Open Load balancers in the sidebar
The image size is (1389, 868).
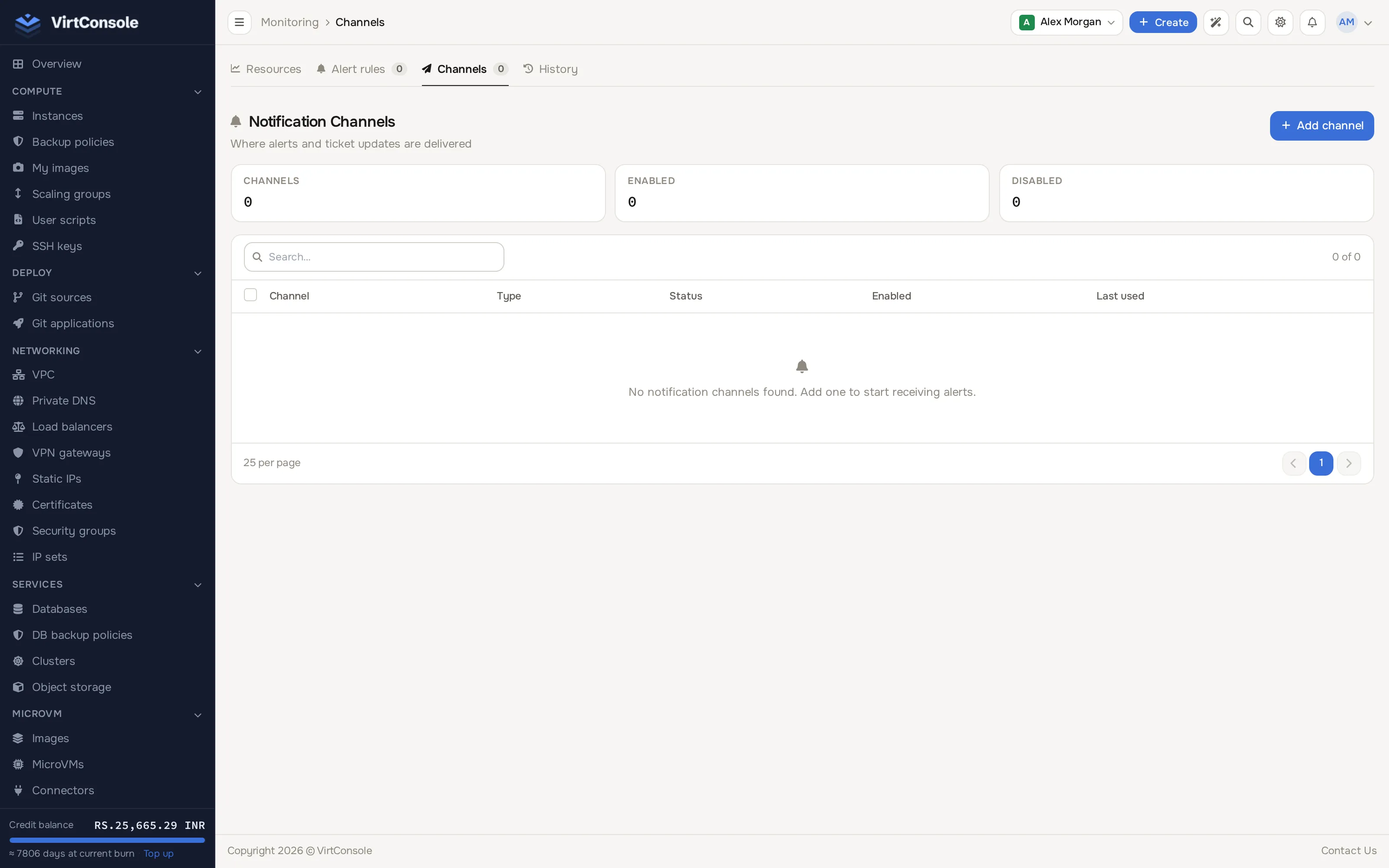107,427
